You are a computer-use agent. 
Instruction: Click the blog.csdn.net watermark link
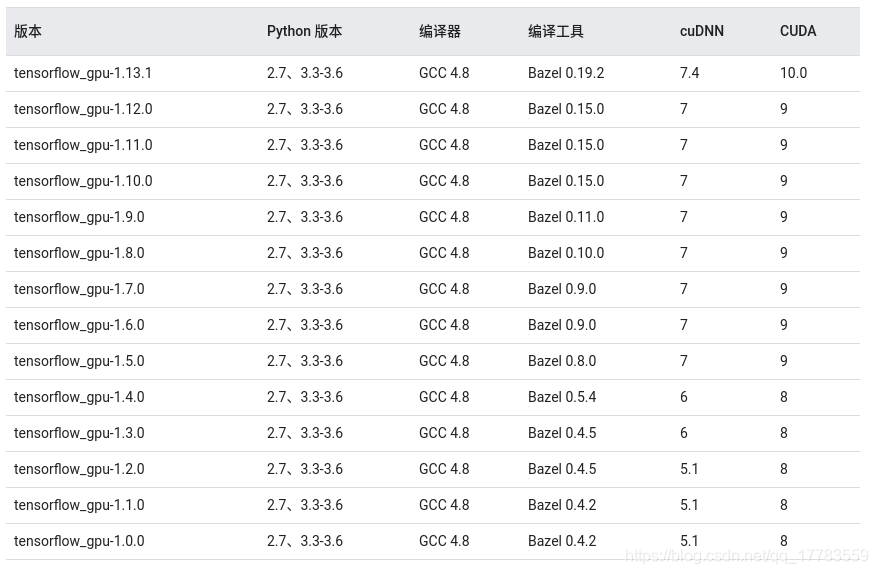click(746, 555)
